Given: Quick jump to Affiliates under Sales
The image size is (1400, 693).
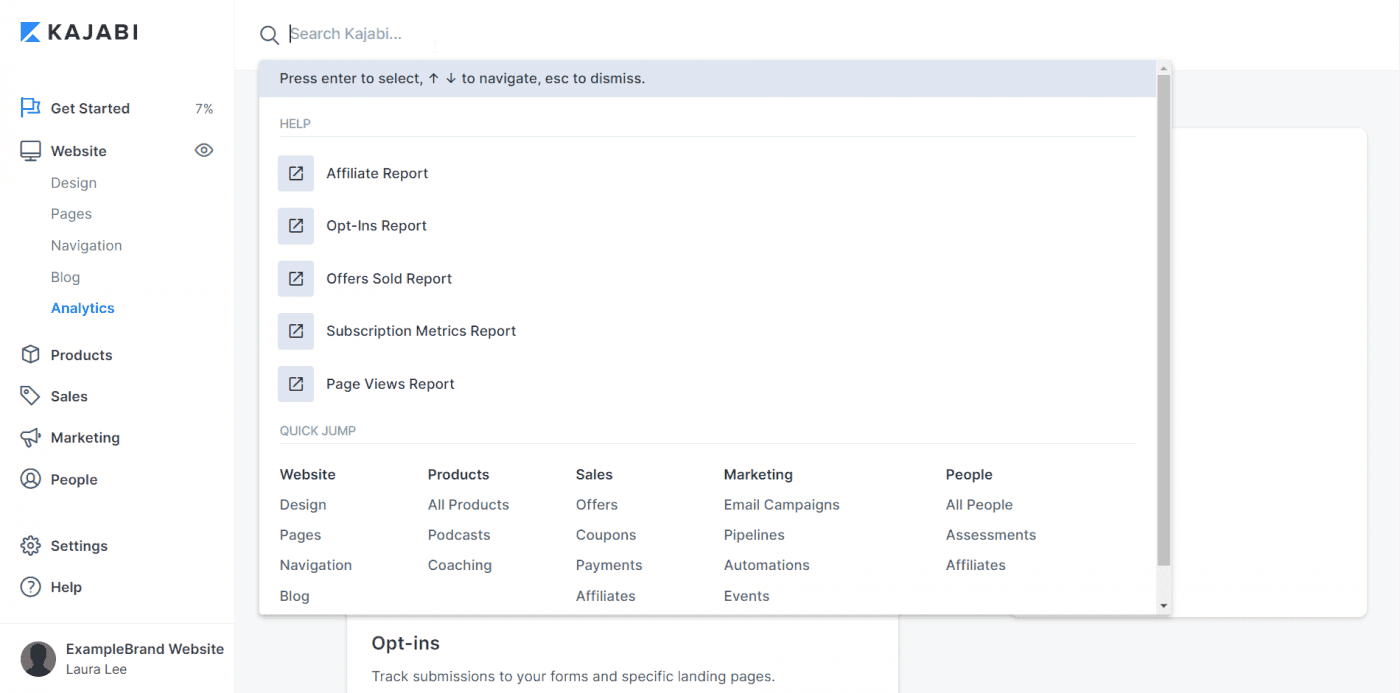Looking at the screenshot, I should pyautogui.click(x=606, y=596).
